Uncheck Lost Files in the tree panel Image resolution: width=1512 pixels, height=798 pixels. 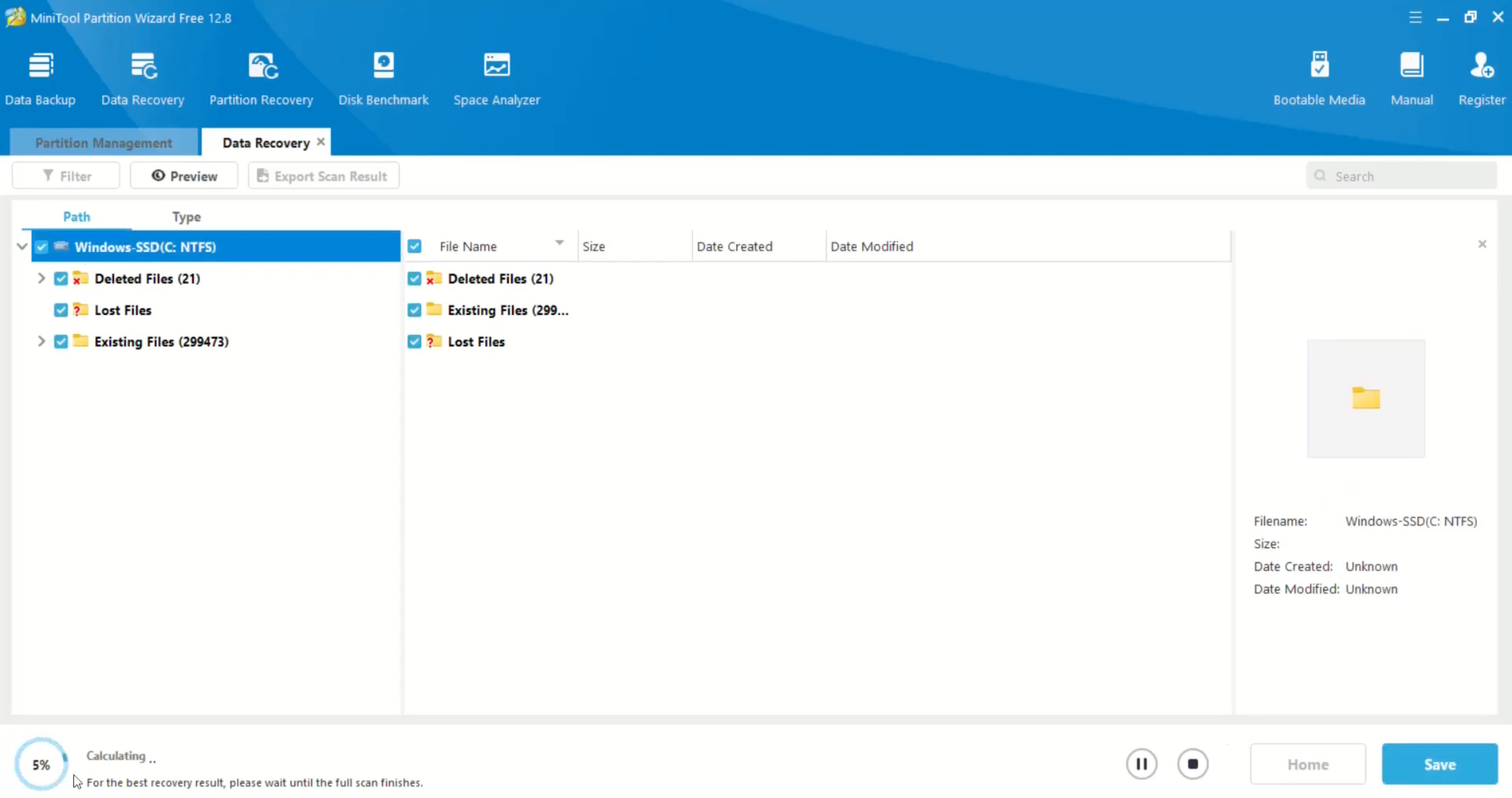click(61, 310)
